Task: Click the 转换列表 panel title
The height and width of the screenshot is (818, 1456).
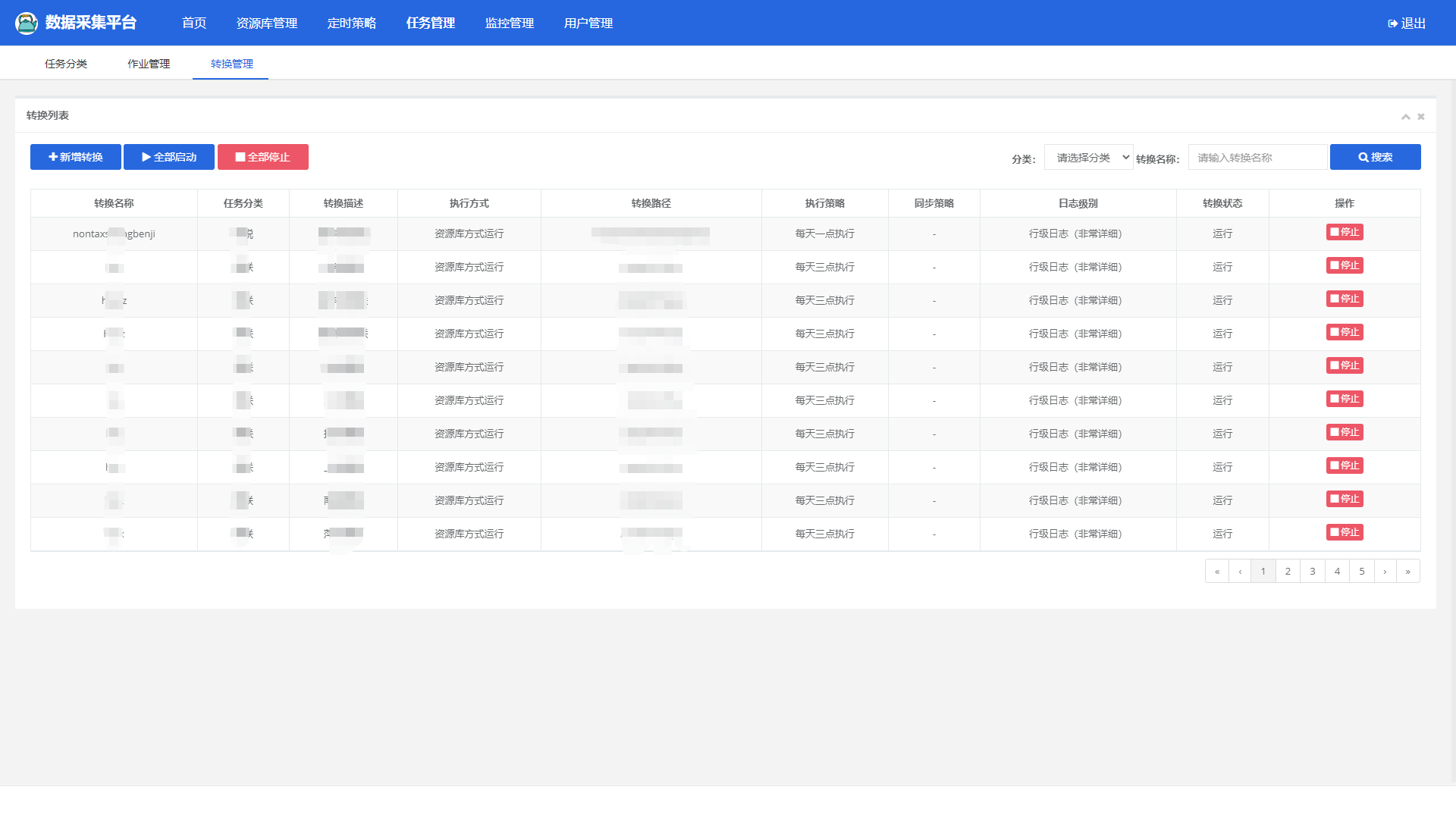Action: pyautogui.click(x=48, y=115)
